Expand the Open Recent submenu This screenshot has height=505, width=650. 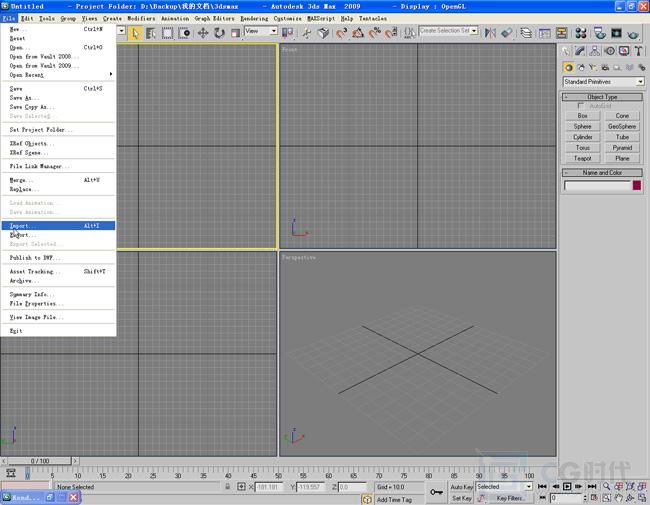tap(58, 75)
